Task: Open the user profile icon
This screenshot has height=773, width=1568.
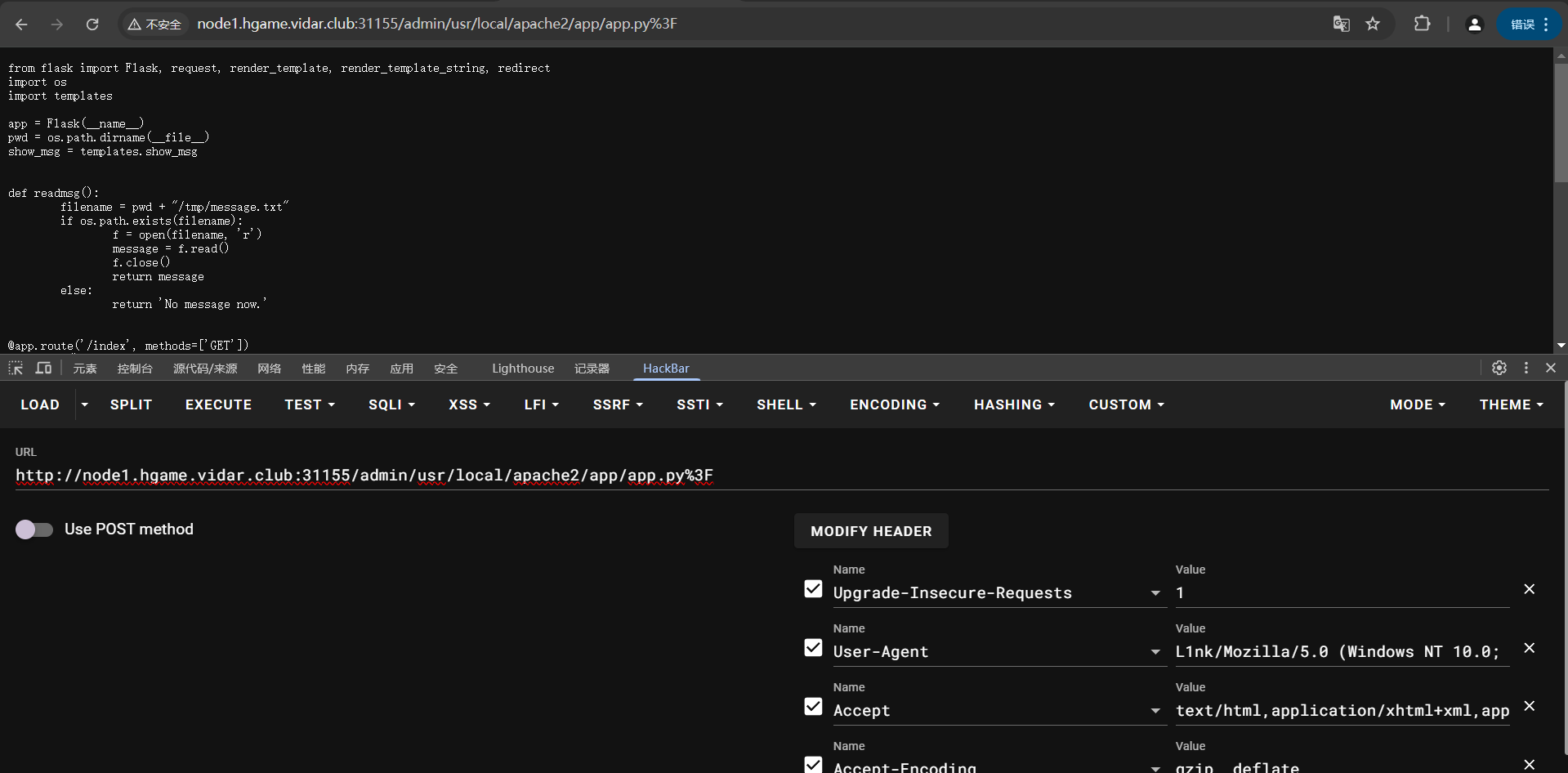Action: [x=1474, y=25]
